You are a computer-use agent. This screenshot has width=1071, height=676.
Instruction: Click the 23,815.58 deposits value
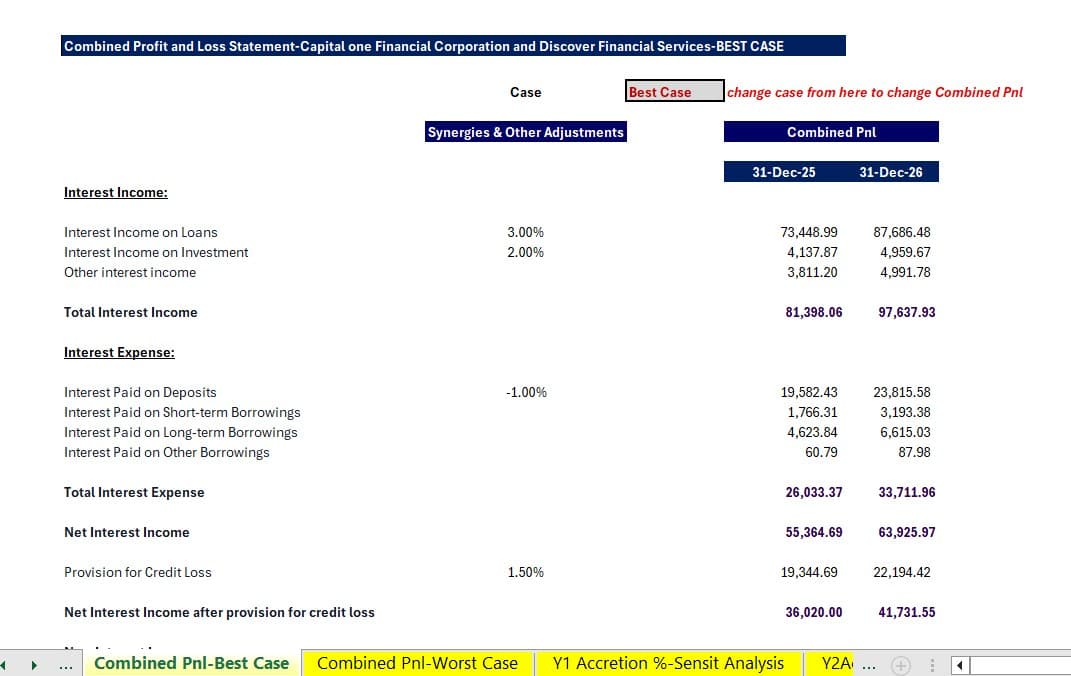coord(902,393)
